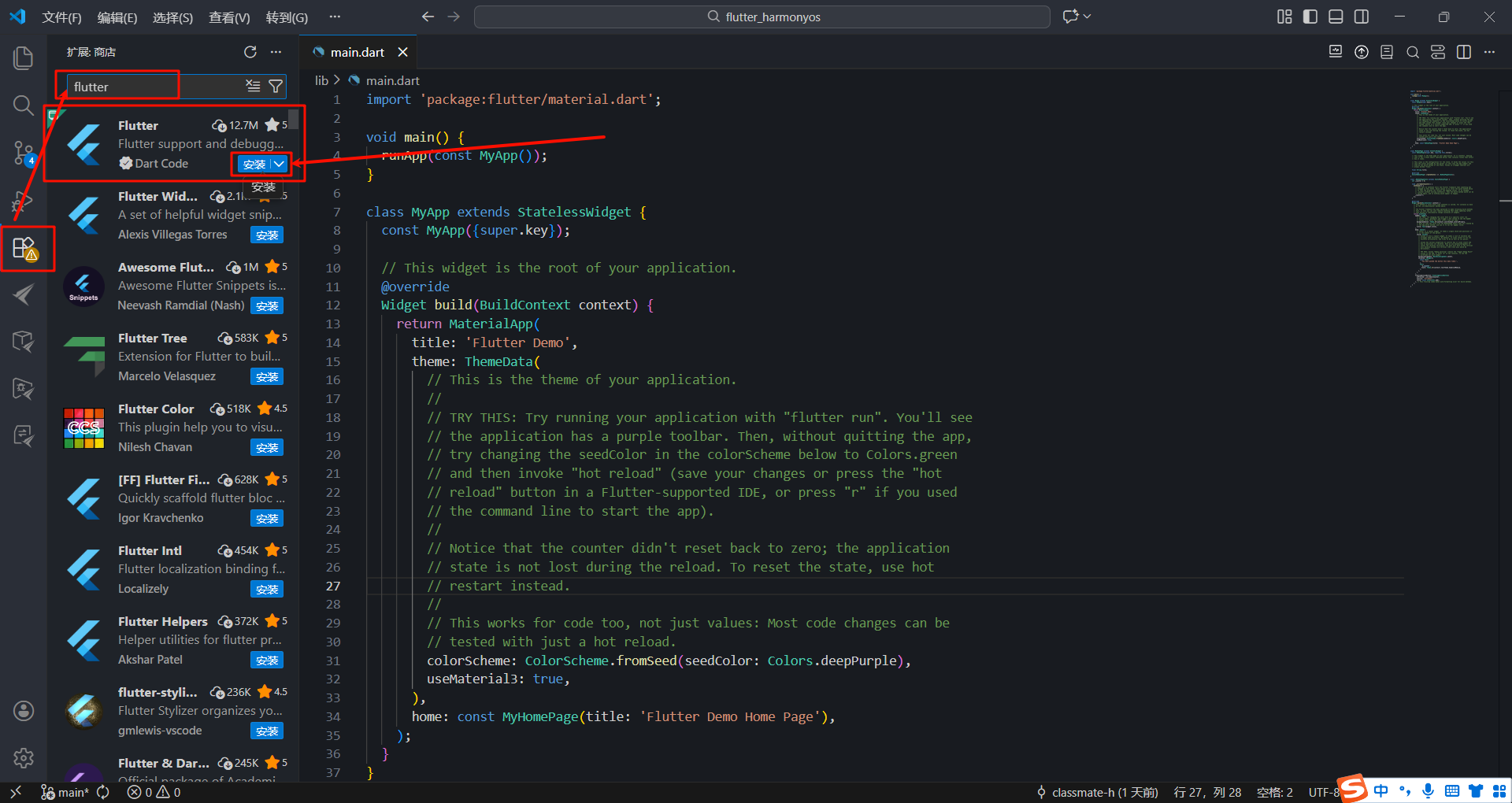This screenshot has width=1512, height=803.
Task: Install flutter-stylizer extension
Action: [267, 731]
